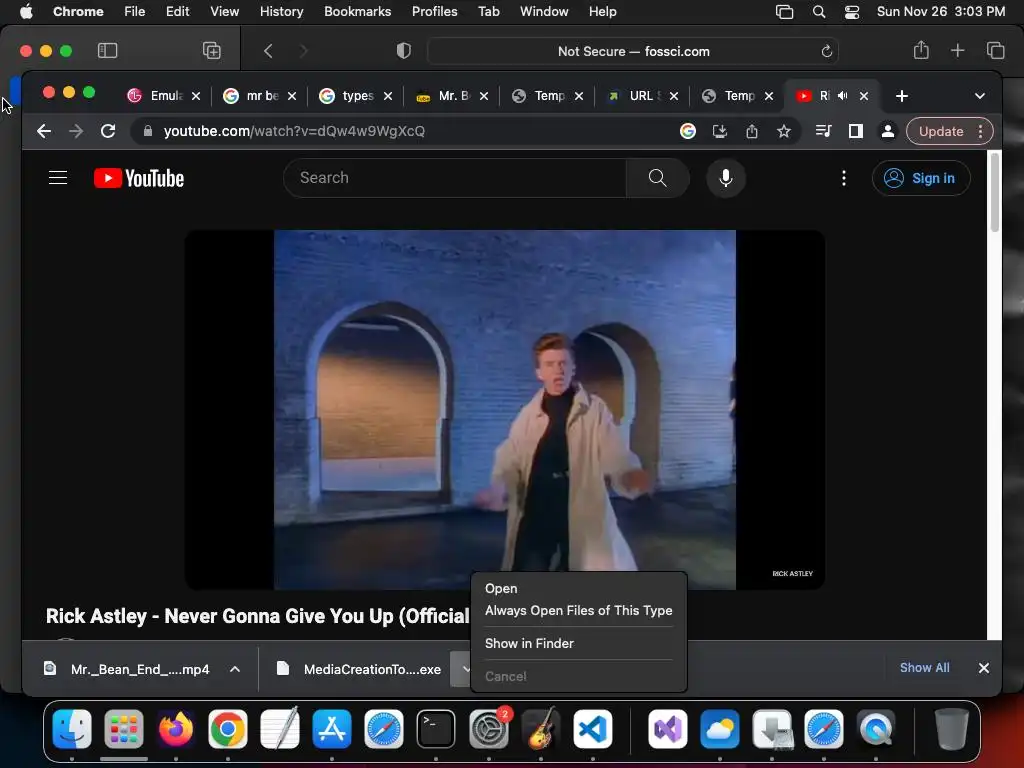Screen dimensions: 1024x768
Task: Open Finder from the Dock
Action: coord(72,729)
